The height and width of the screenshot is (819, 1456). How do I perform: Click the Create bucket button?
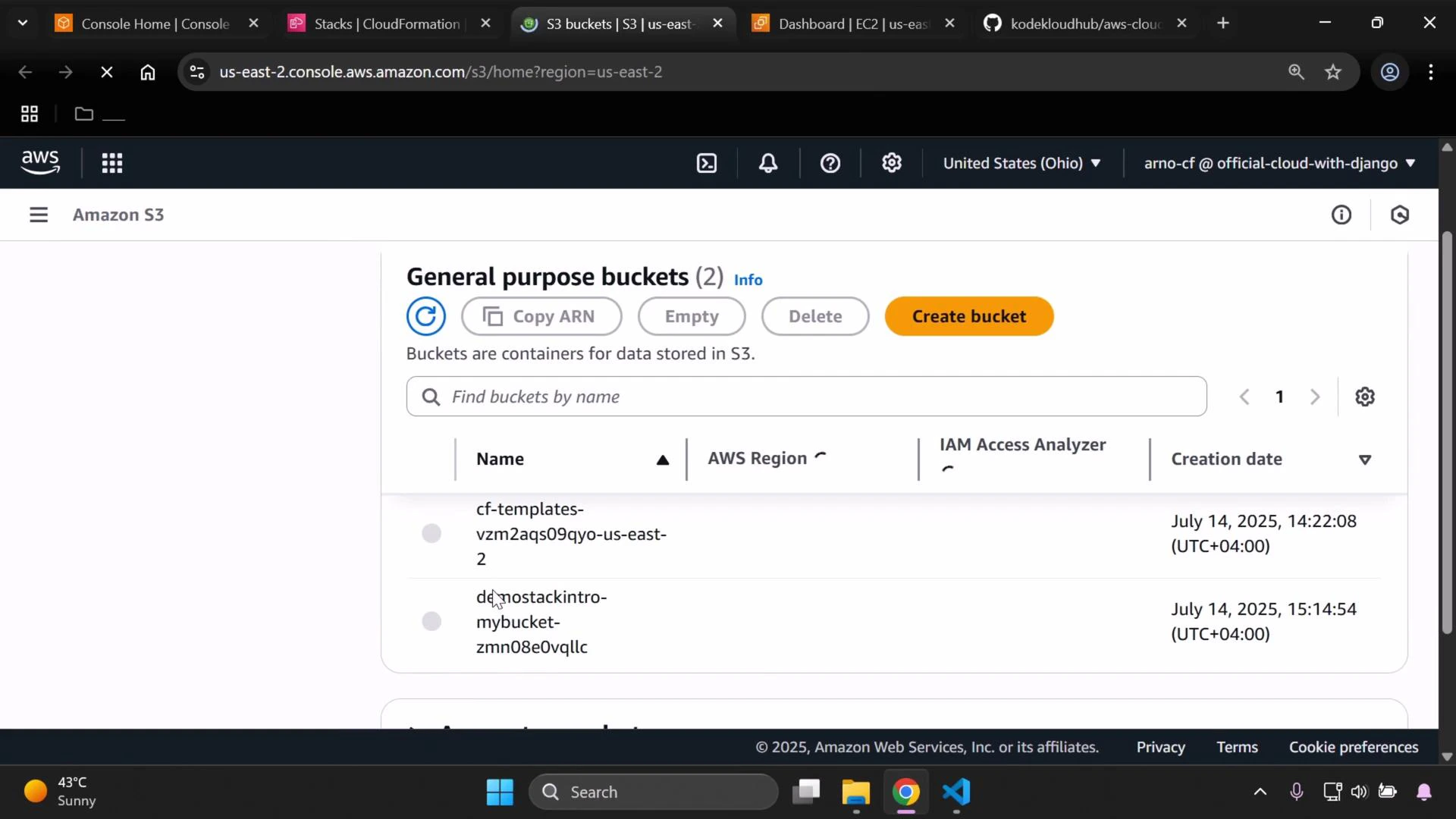click(x=969, y=316)
